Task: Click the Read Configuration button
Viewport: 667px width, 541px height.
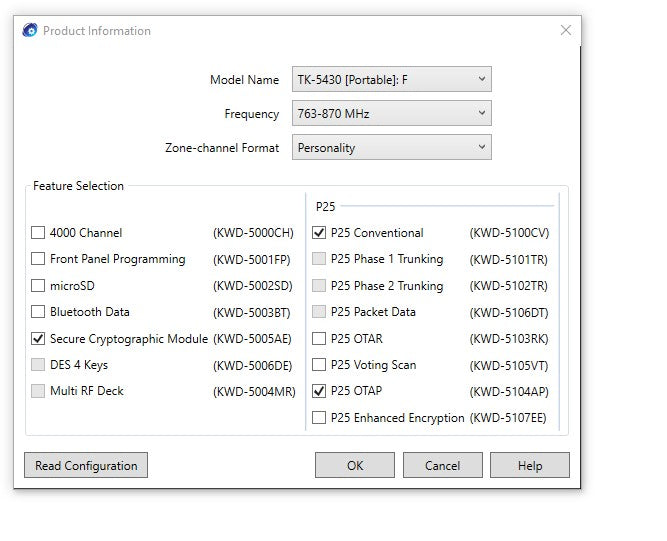Action: tap(86, 465)
